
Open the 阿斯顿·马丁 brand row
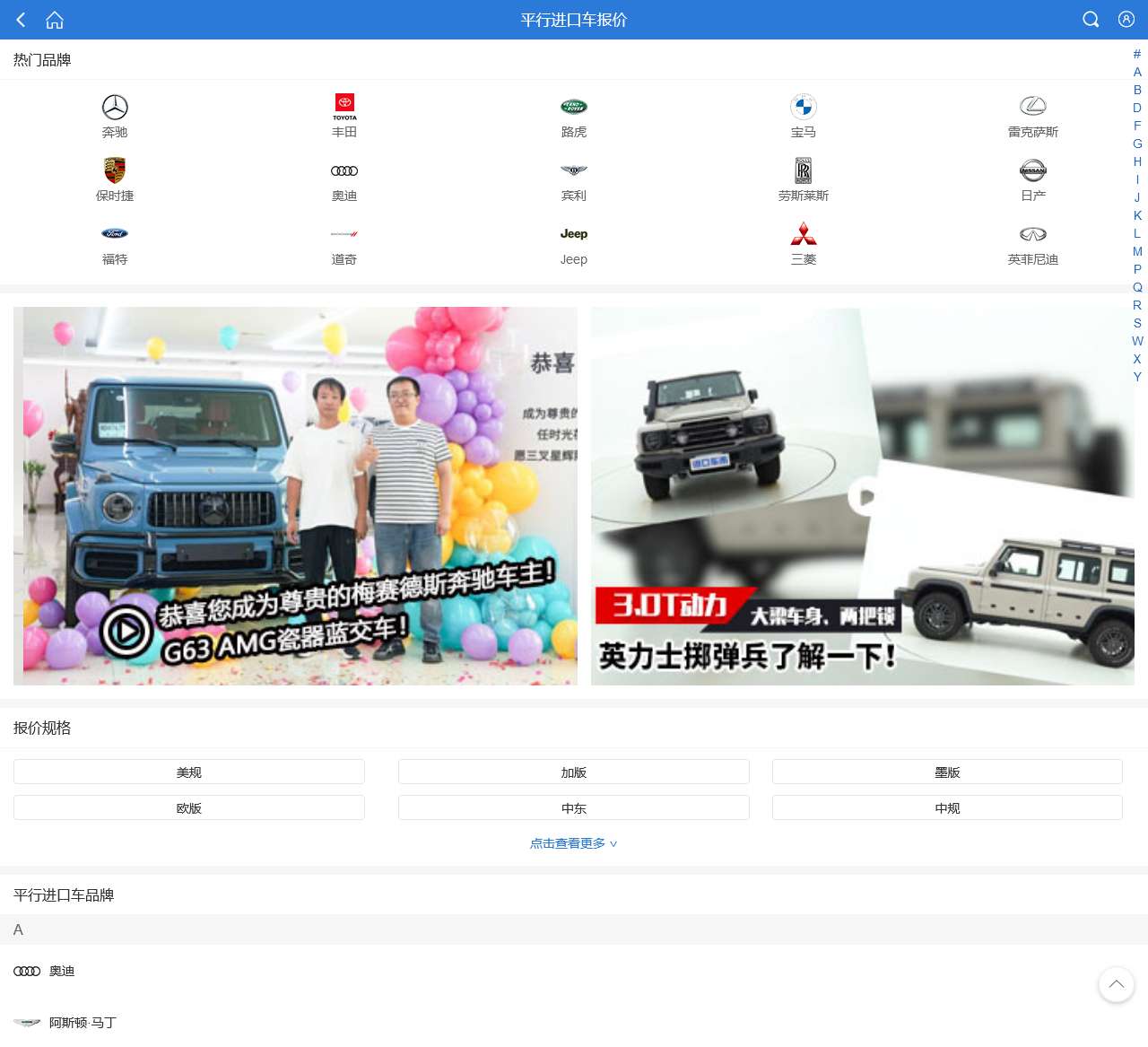574,1023
